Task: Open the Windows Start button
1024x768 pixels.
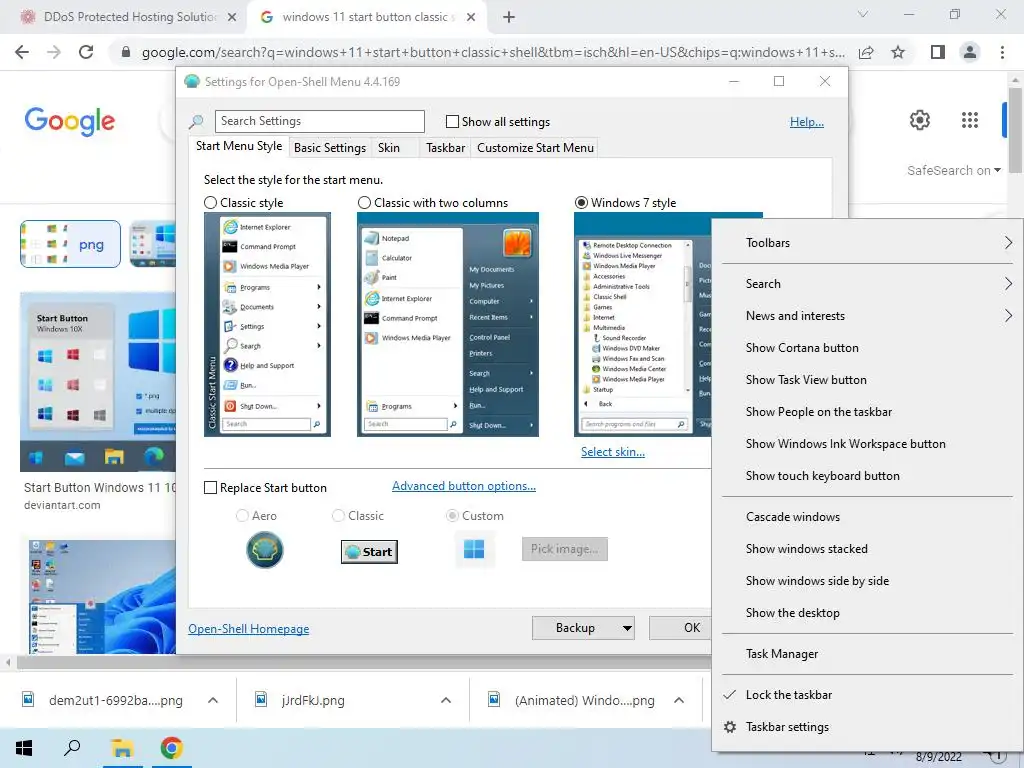Action: point(24,748)
